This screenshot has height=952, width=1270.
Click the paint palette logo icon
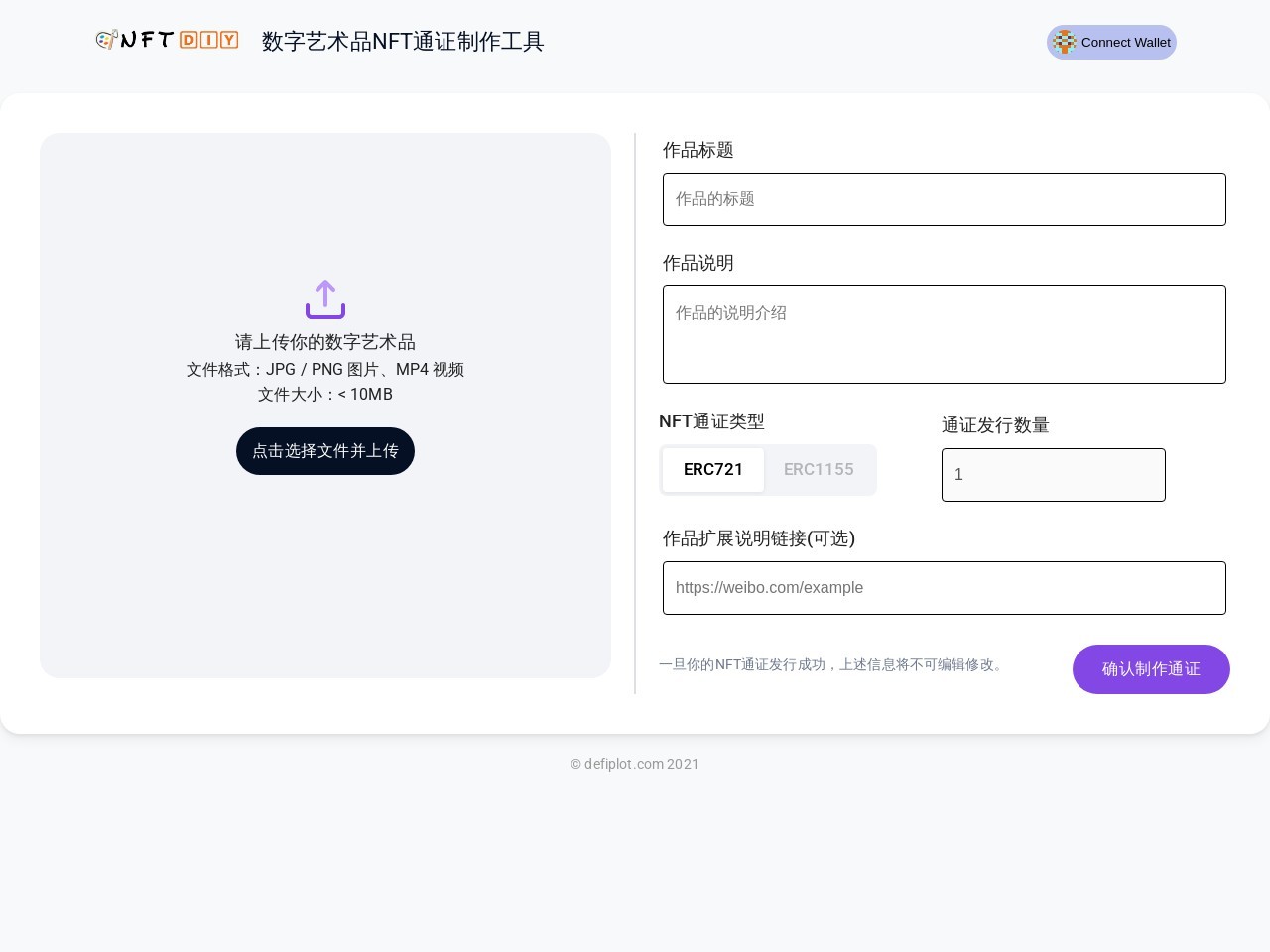(106, 40)
